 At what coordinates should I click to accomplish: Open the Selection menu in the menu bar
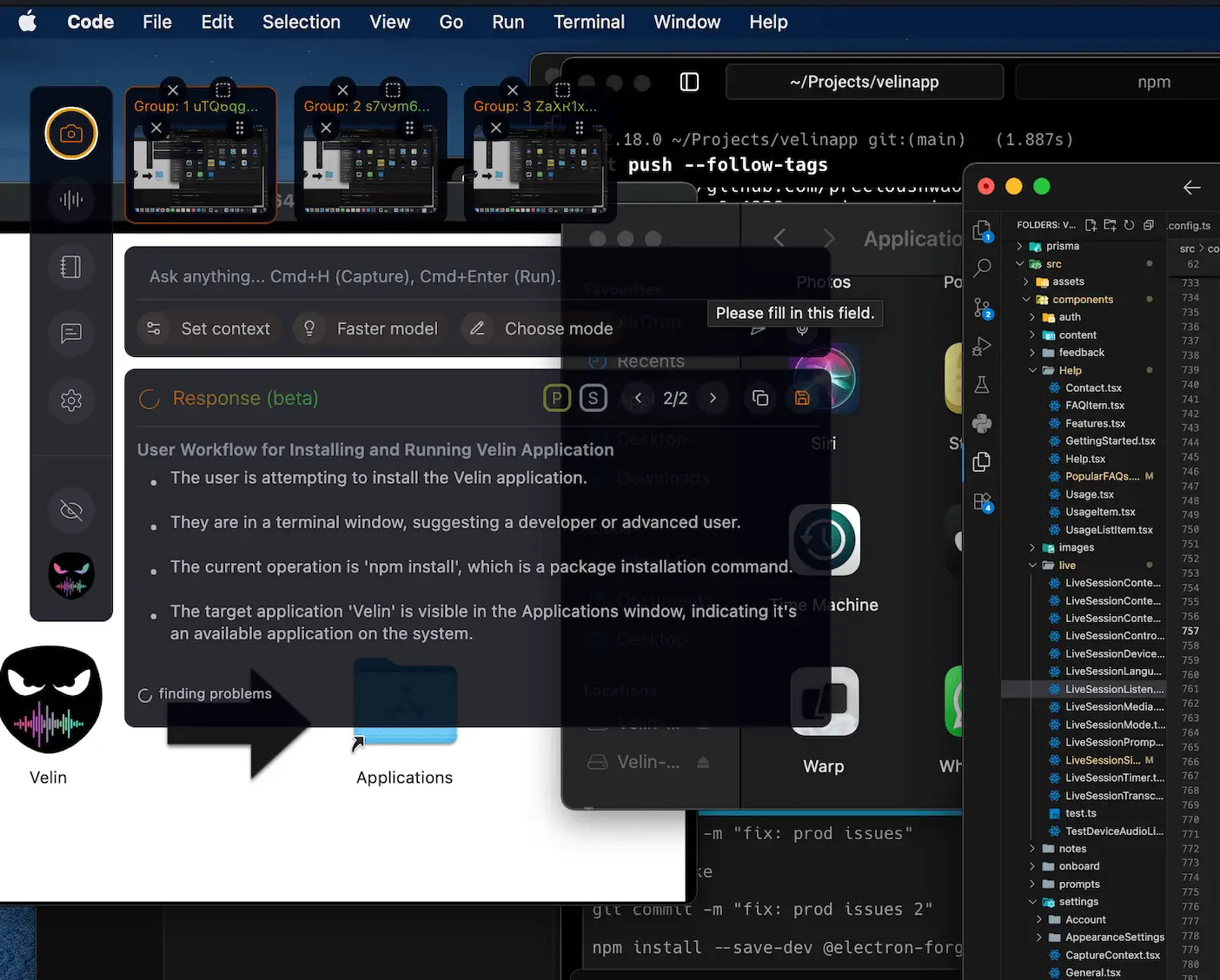301,22
